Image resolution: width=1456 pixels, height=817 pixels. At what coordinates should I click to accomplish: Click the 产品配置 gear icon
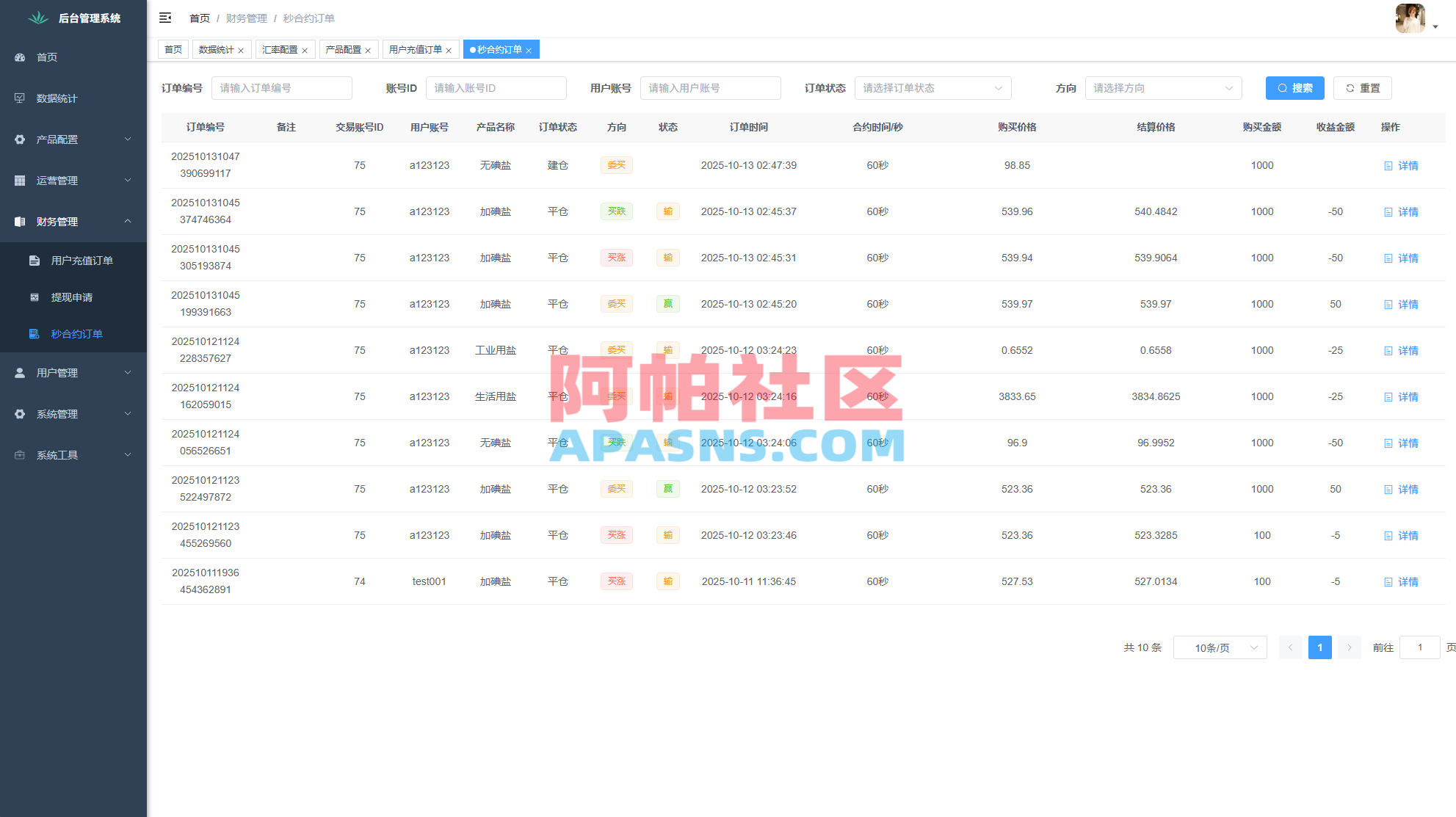[x=19, y=139]
